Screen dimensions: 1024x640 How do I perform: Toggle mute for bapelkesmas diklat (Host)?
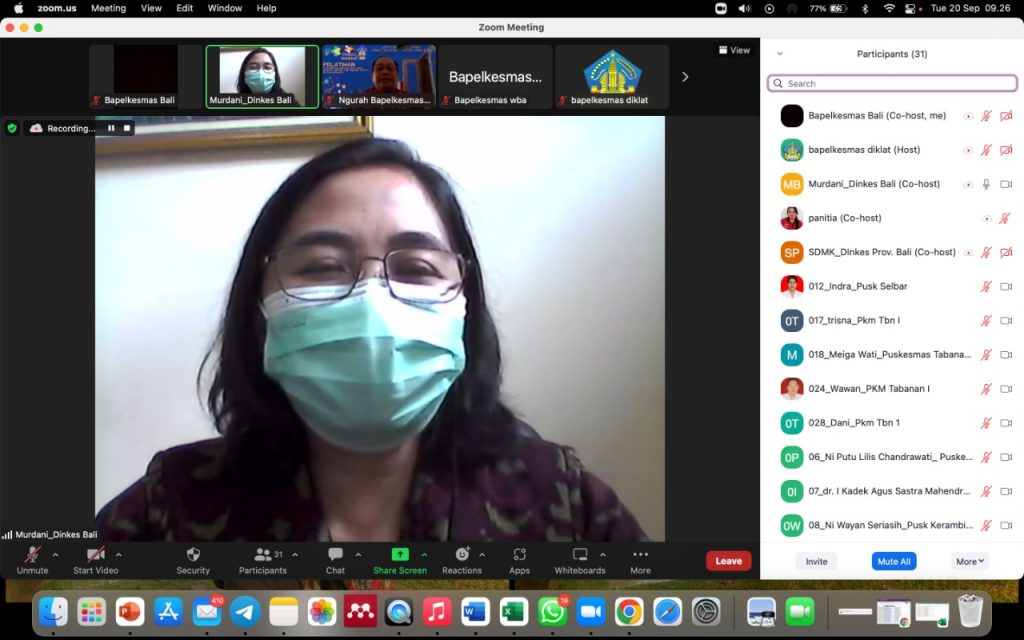click(986, 150)
